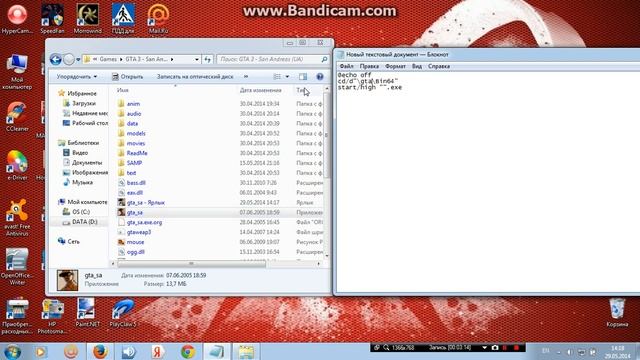Open the Вид menu in Notepad
640x360 pixels.
(x=417, y=66)
